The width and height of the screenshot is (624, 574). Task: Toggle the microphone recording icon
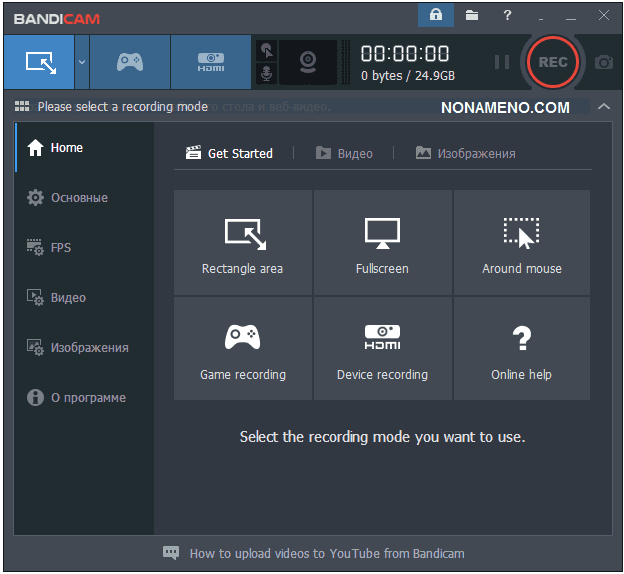click(266, 74)
